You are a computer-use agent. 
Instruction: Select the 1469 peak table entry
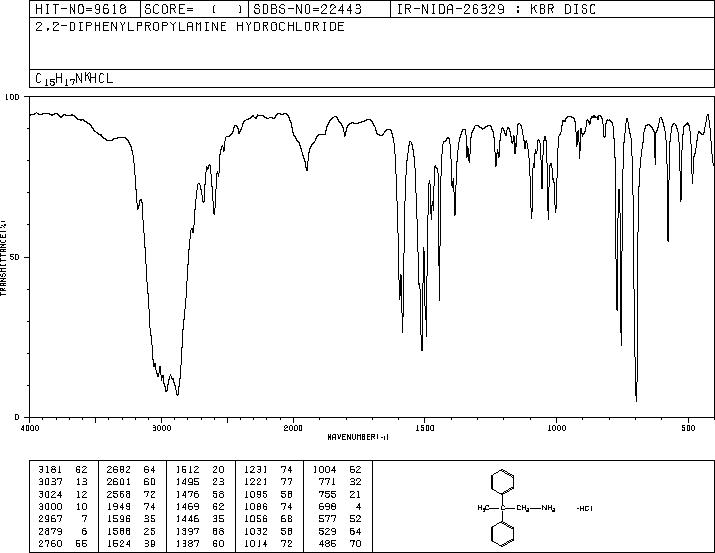[200, 506]
